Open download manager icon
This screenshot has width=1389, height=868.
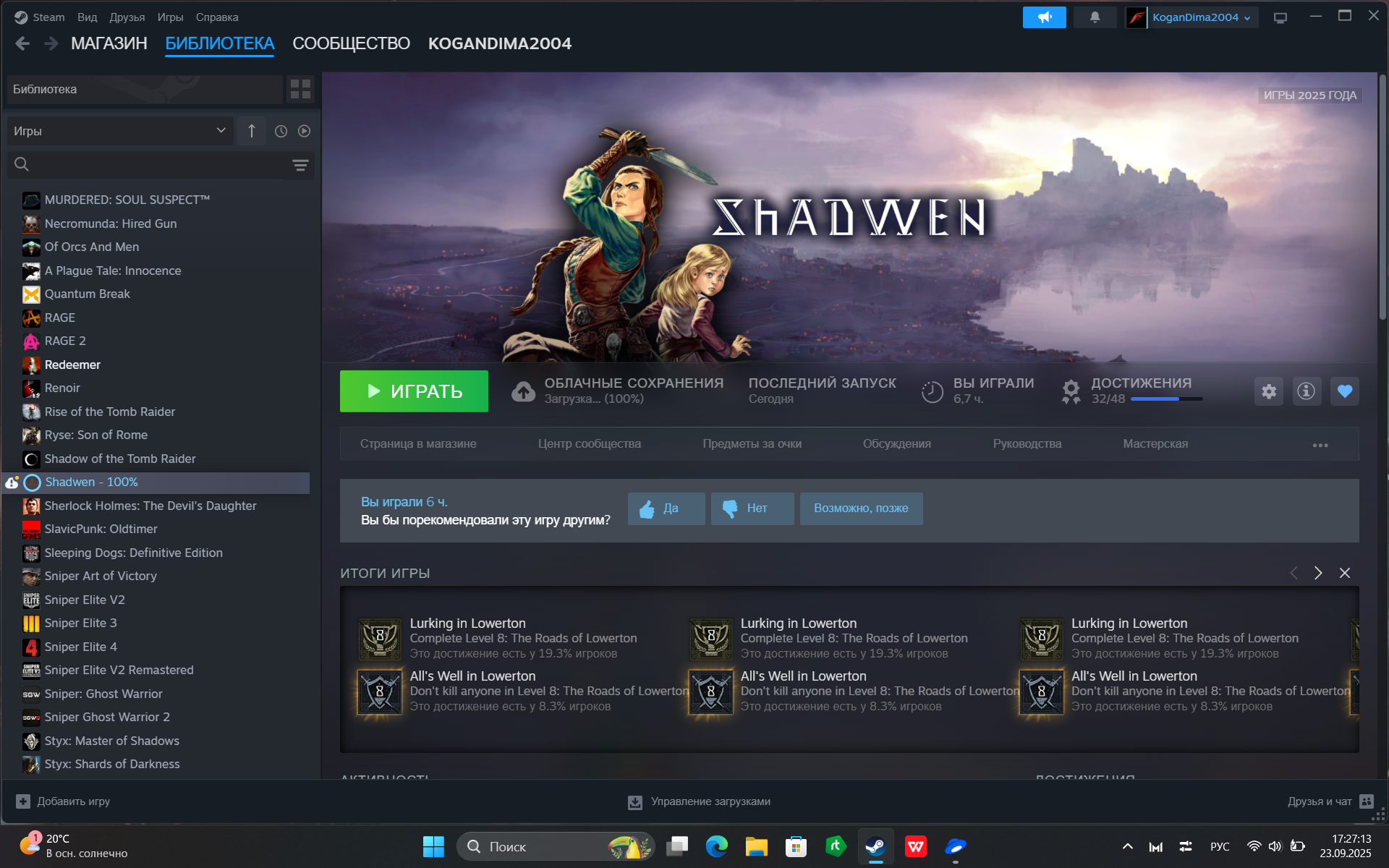(x=634, y=801)
